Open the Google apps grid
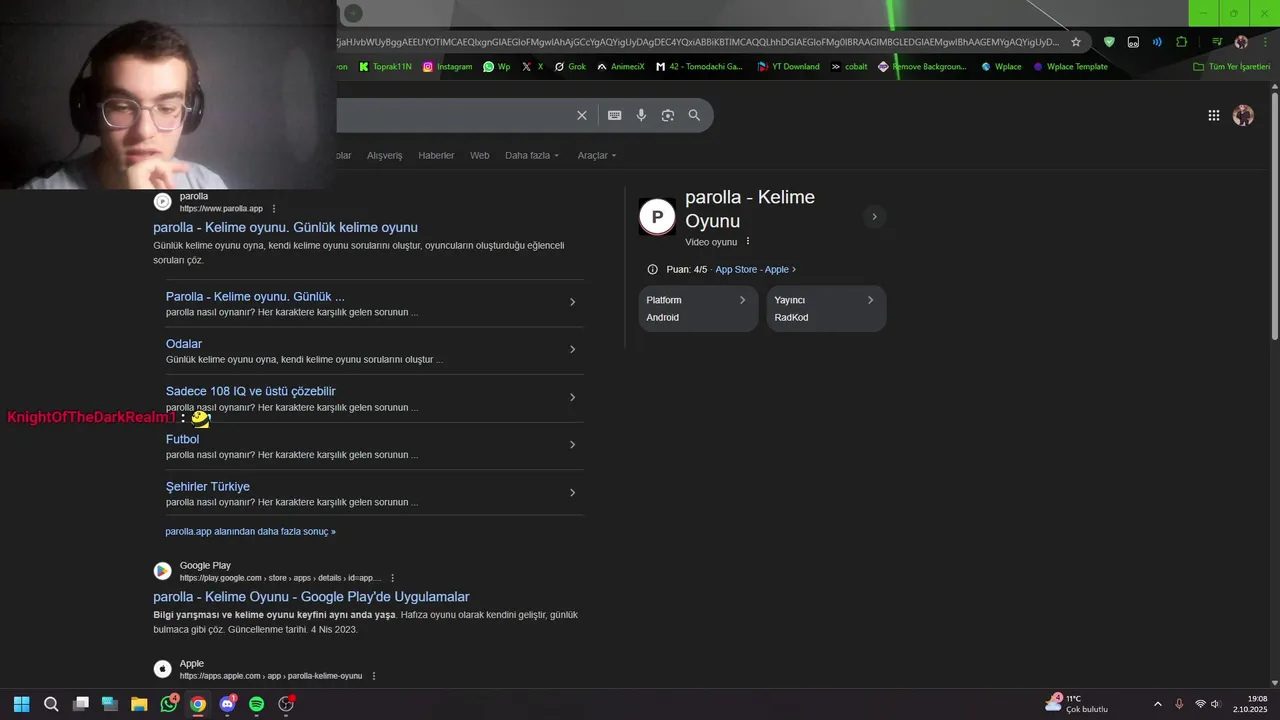The image size is (1280, 720). tap(1213, 115)
